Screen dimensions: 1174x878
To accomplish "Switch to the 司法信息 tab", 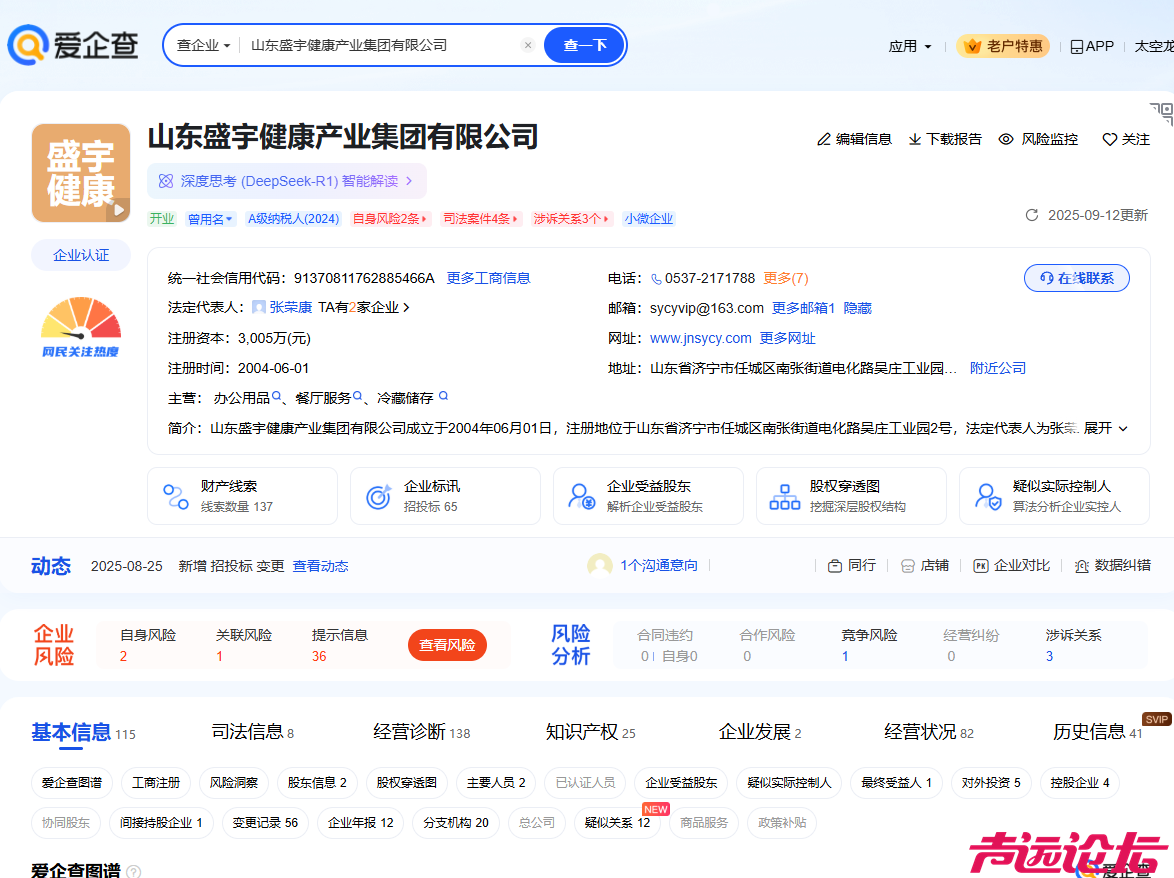I will click(x=253, y=732).
